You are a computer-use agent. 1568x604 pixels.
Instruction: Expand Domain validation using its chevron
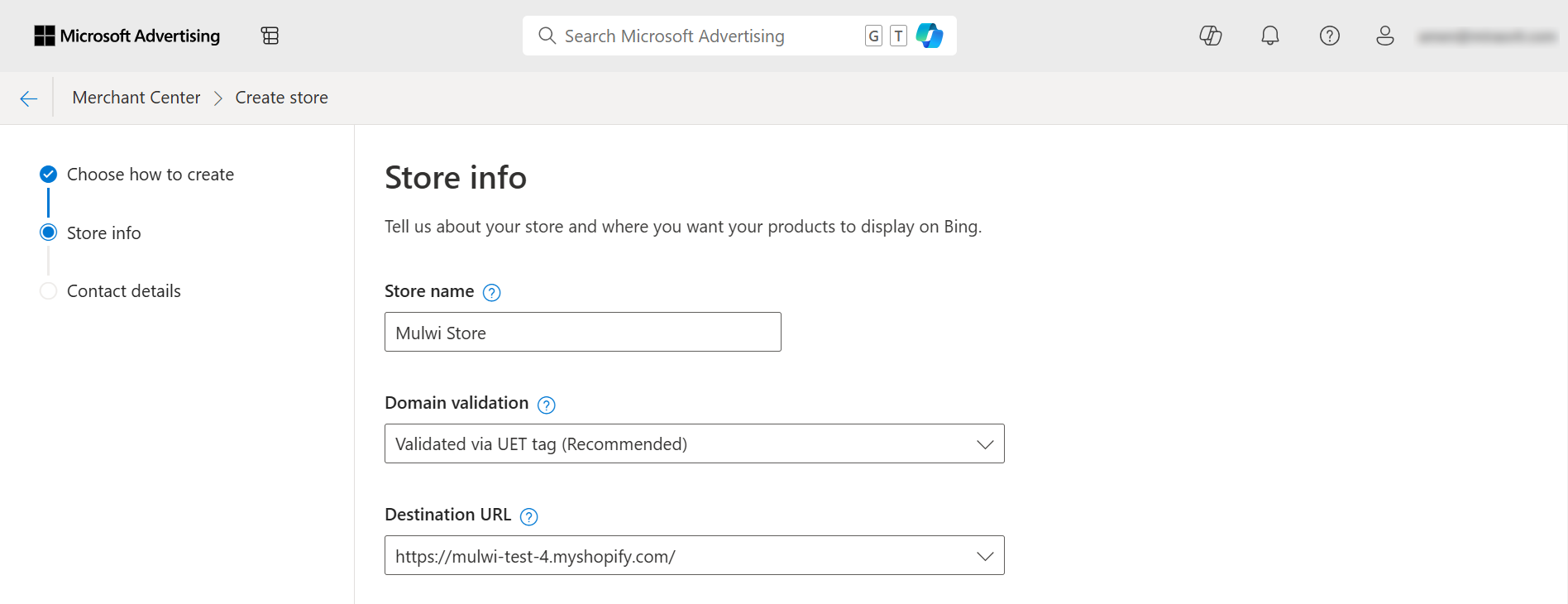tap(985, 444)
